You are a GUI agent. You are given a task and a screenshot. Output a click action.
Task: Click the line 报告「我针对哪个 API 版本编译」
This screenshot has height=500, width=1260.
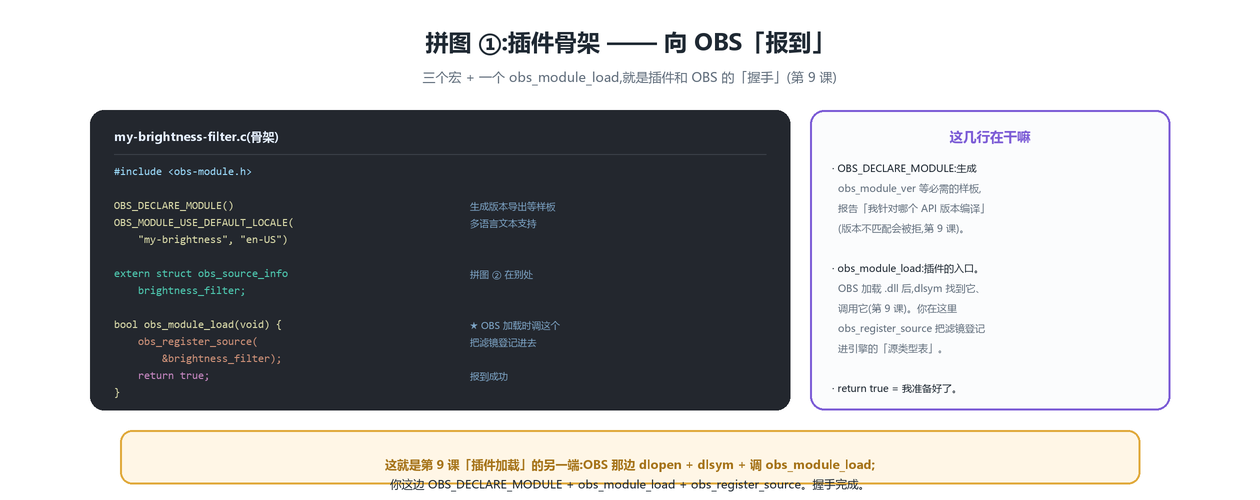pos(913,208)
